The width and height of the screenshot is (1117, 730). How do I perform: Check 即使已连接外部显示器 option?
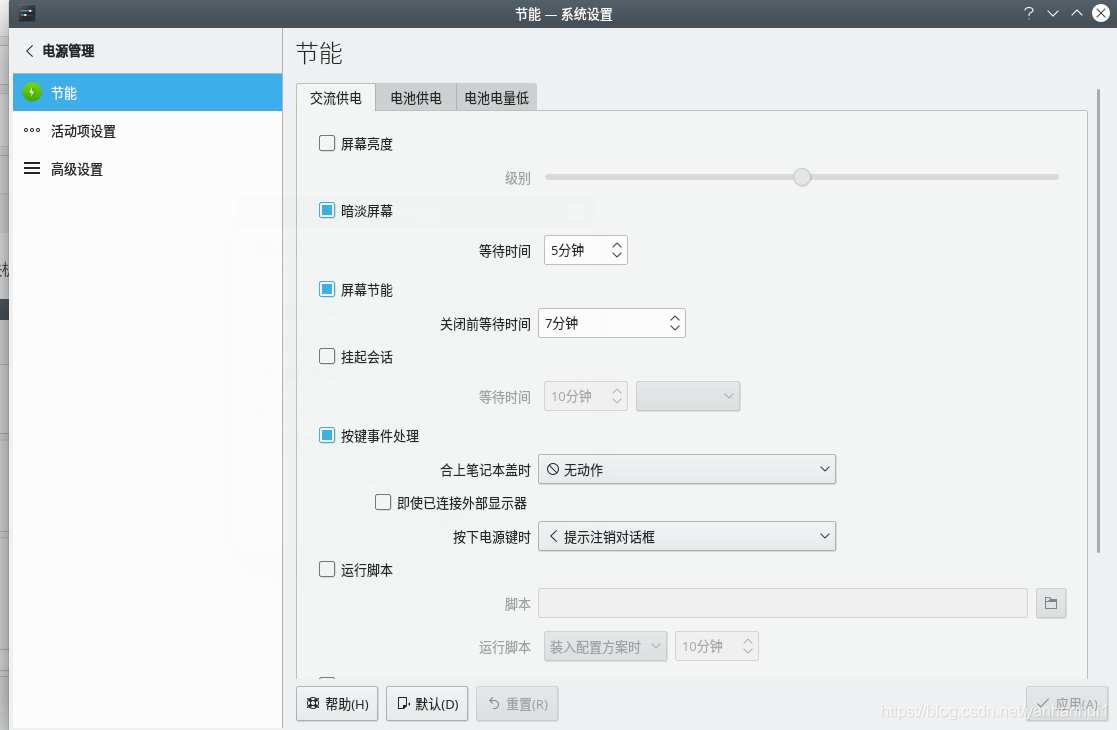(x=383, y=502)
